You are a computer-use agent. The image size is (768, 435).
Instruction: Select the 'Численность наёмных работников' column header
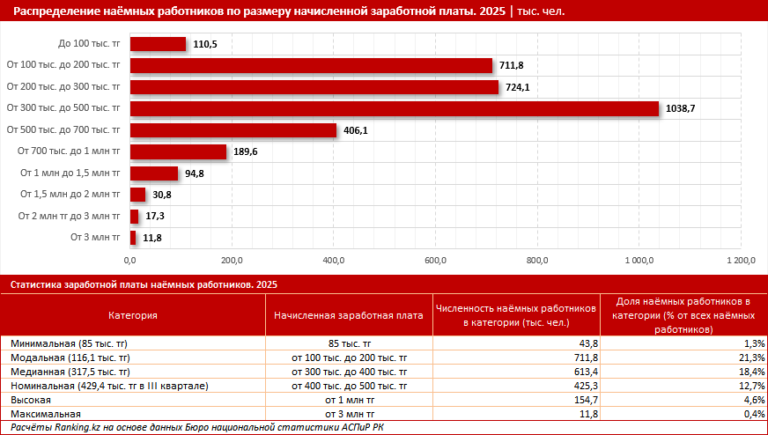point(516,314)
